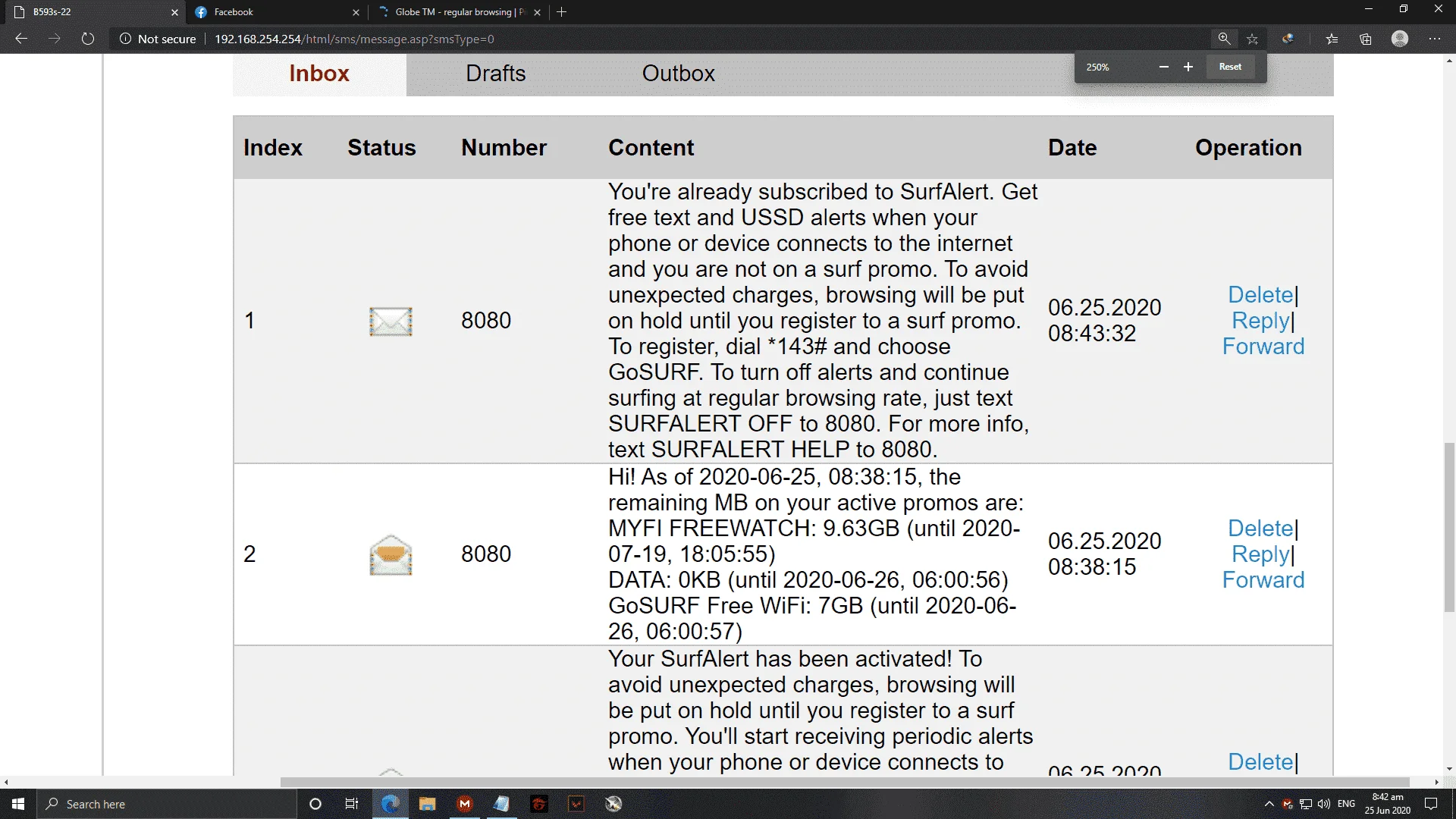Delete the third message about SurfAlert activated
Viewport: 1456px width, 819px height.
pos(1260,762)
